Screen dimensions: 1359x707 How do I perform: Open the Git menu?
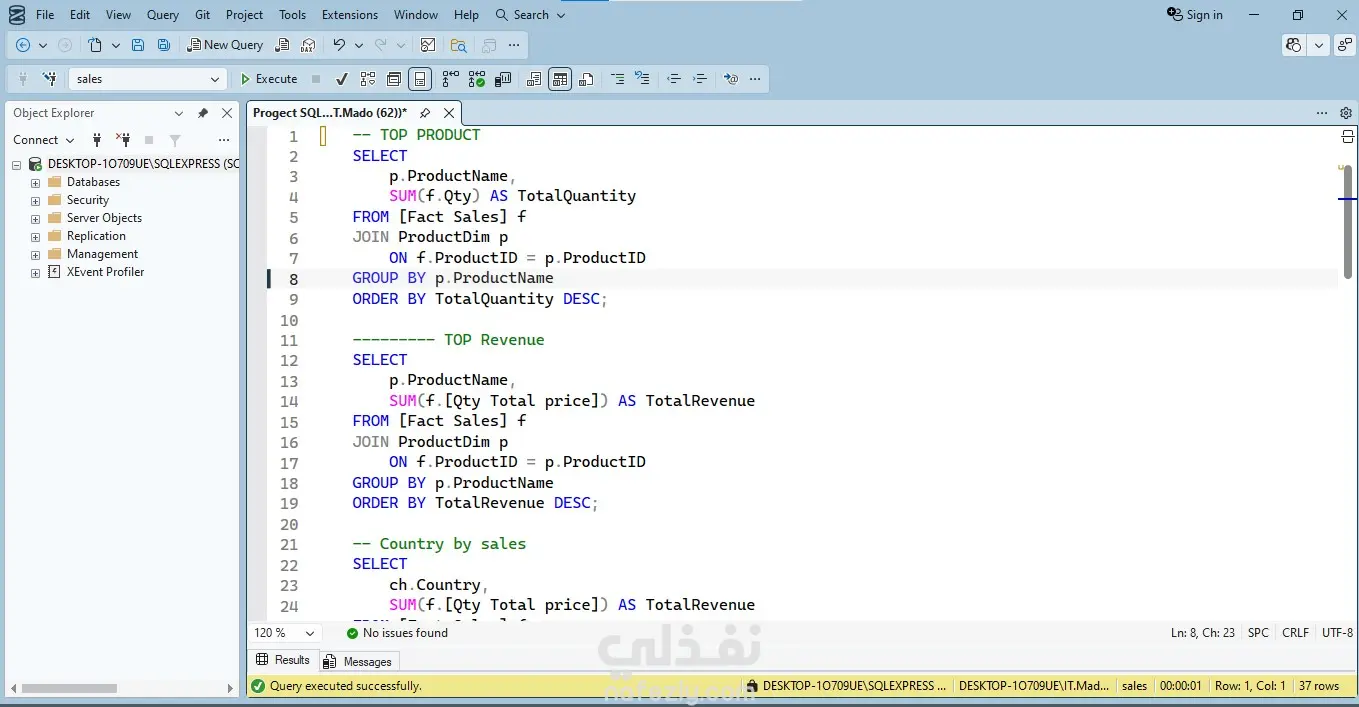pyautogui.click(x=203, y=15)
